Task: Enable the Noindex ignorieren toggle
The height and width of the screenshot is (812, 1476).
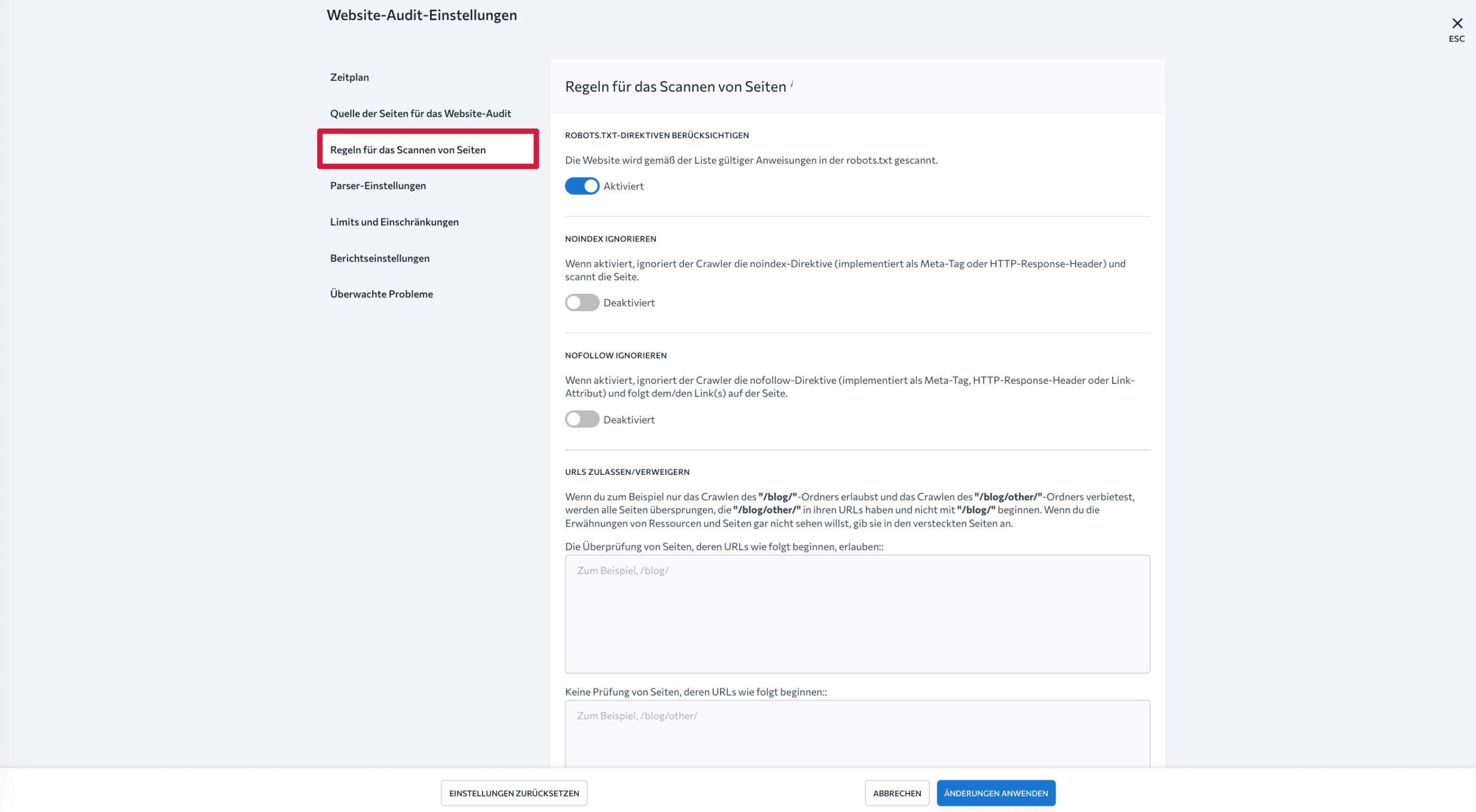Action: (582, 303)
